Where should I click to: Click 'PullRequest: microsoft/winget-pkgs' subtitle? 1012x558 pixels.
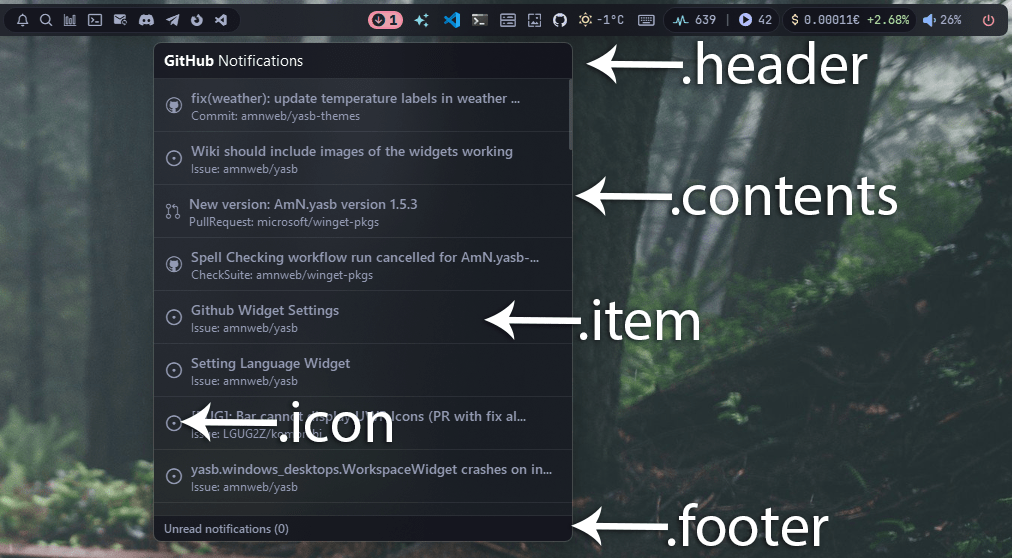click(x=284, y=222)
